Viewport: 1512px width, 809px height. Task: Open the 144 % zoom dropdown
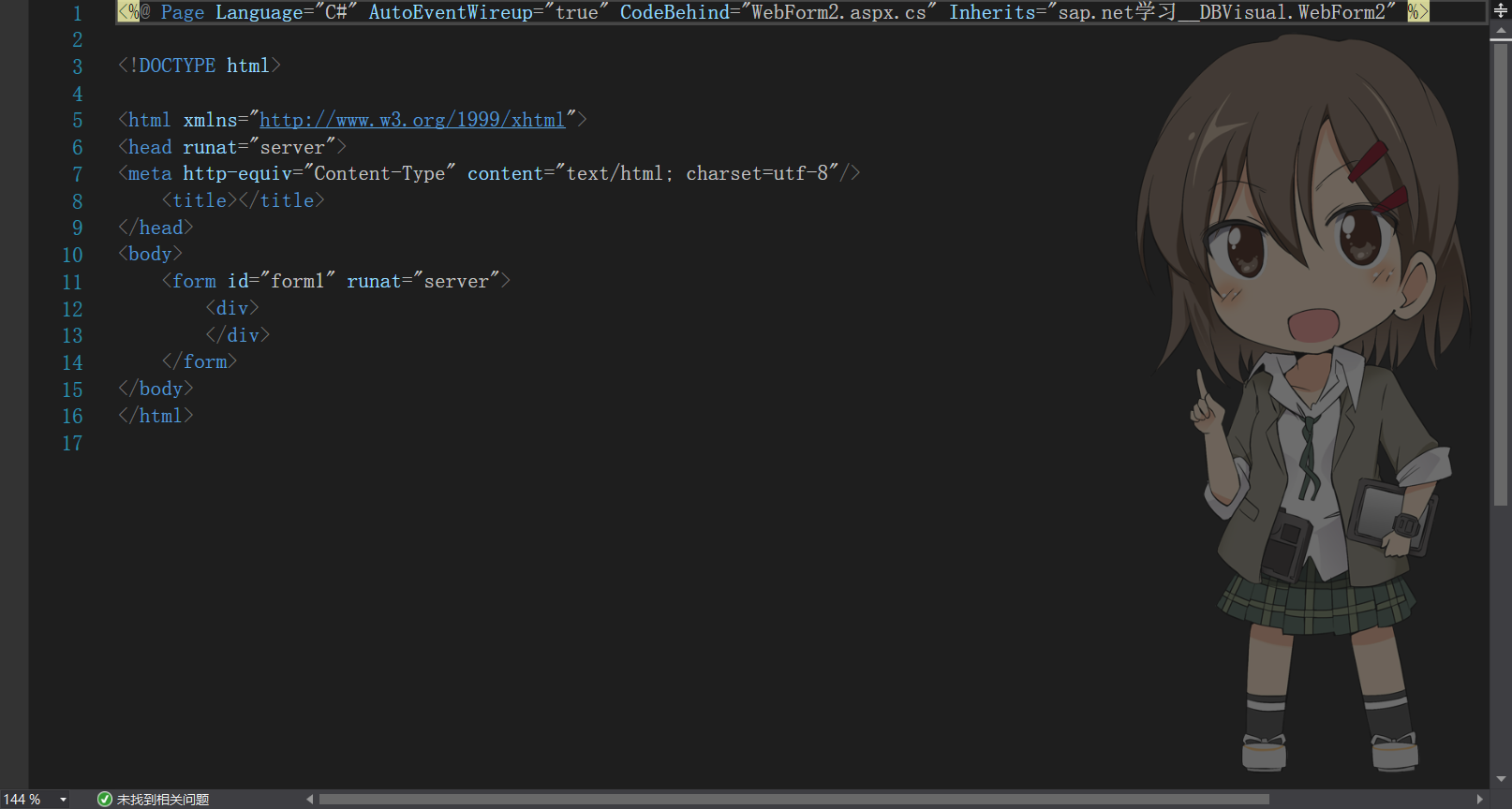click(x=63, y=800)
